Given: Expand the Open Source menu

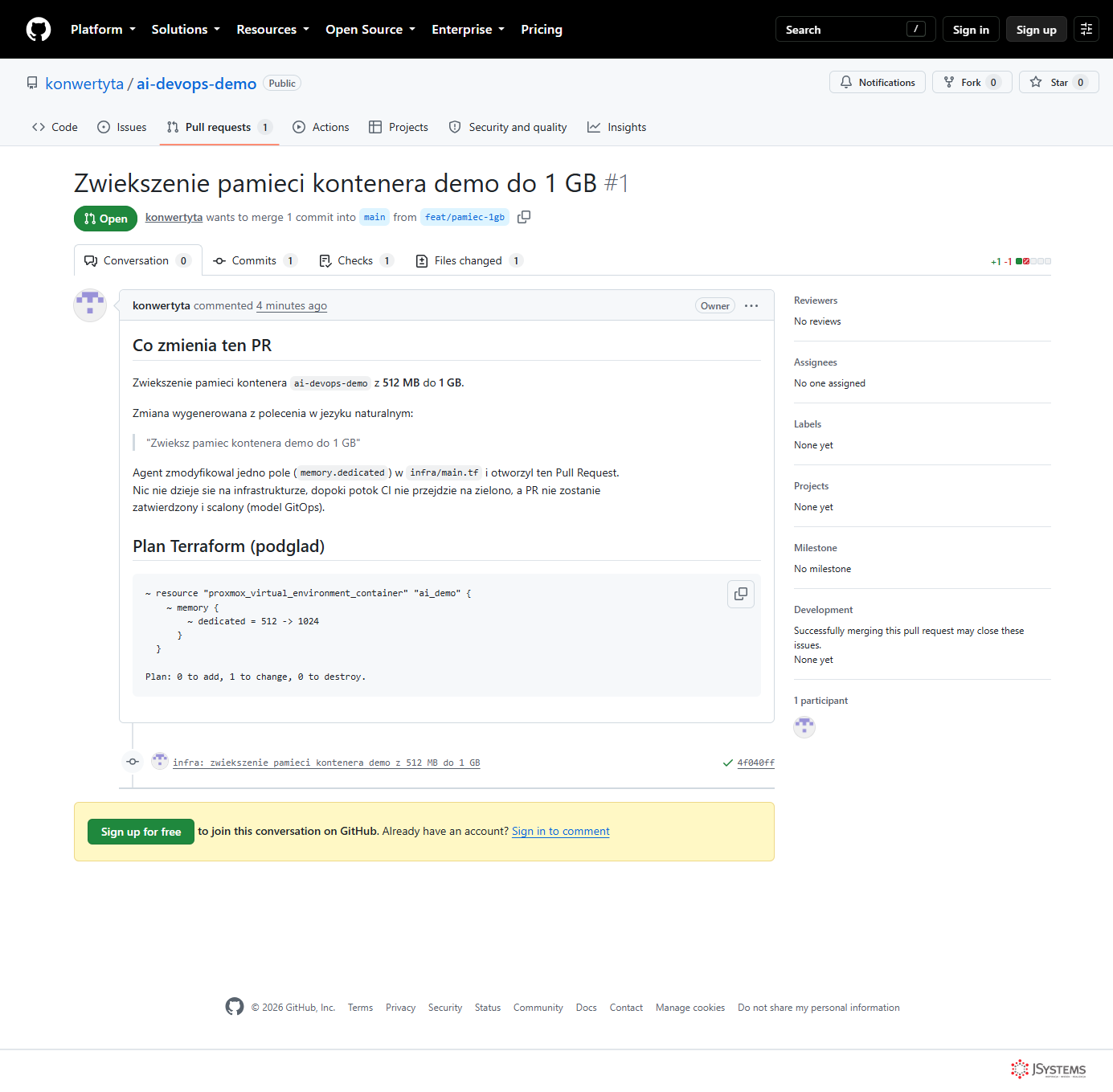Looking at the screenshot, I should point(370,30).
